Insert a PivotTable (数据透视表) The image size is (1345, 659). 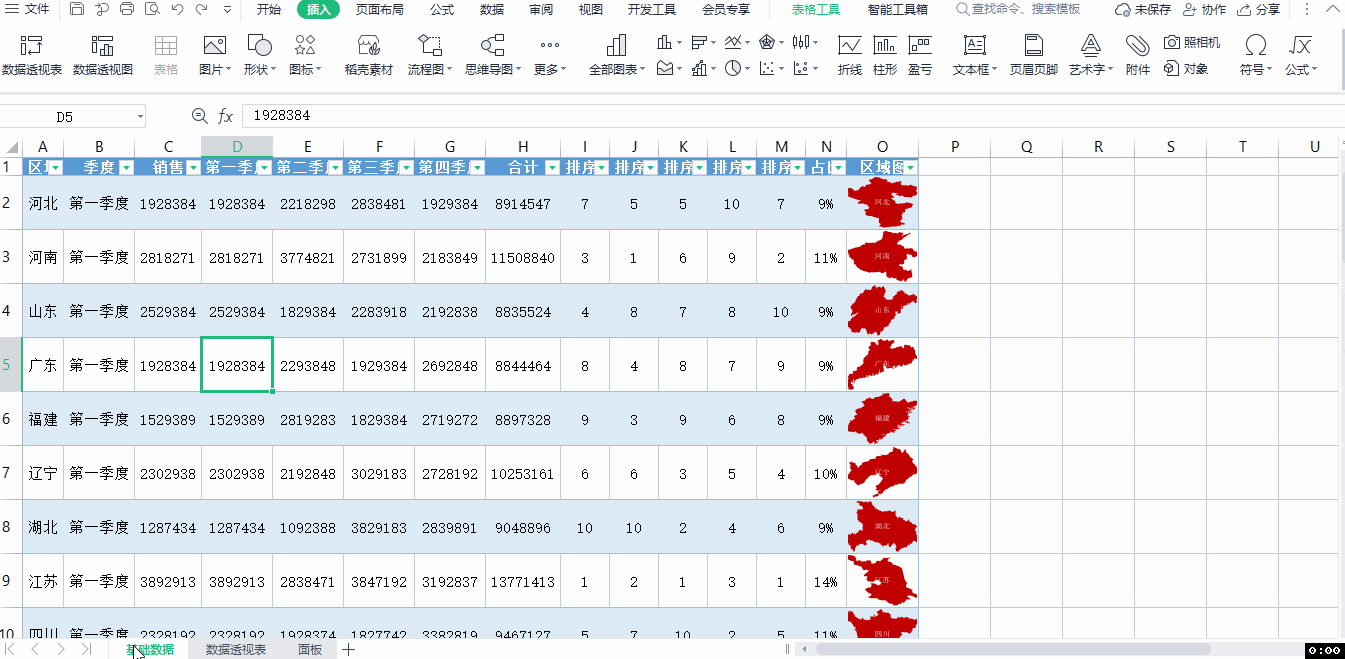pyautogui.click(x=32, y=56)
